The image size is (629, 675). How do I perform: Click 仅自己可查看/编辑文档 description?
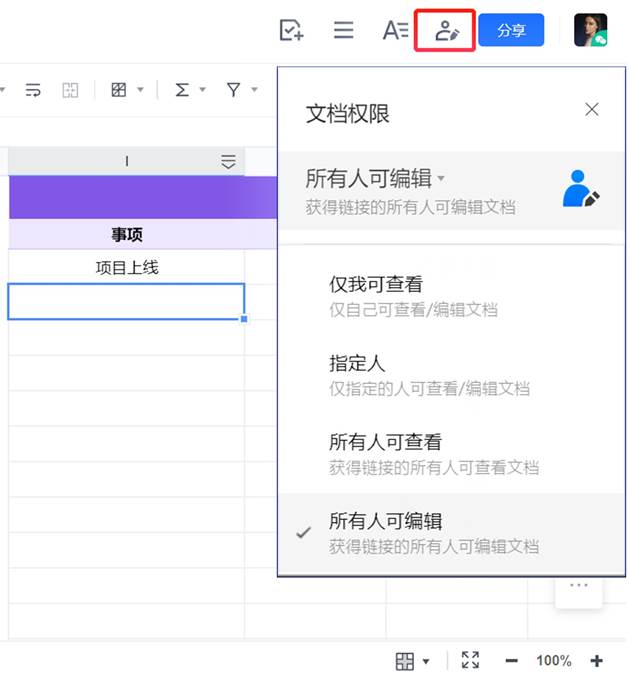(413, 310)
